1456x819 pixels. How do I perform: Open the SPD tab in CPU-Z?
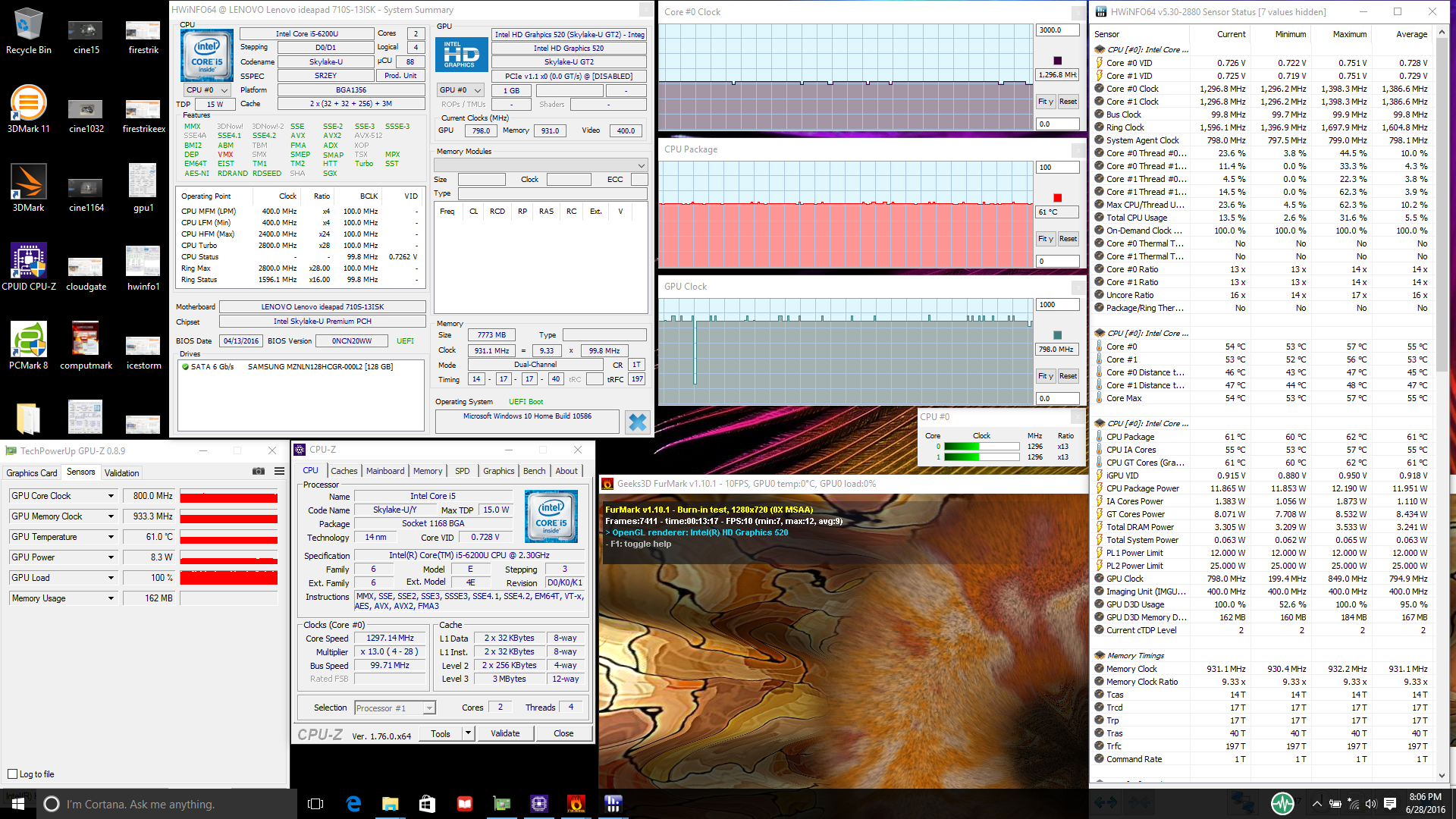(462, 471)
